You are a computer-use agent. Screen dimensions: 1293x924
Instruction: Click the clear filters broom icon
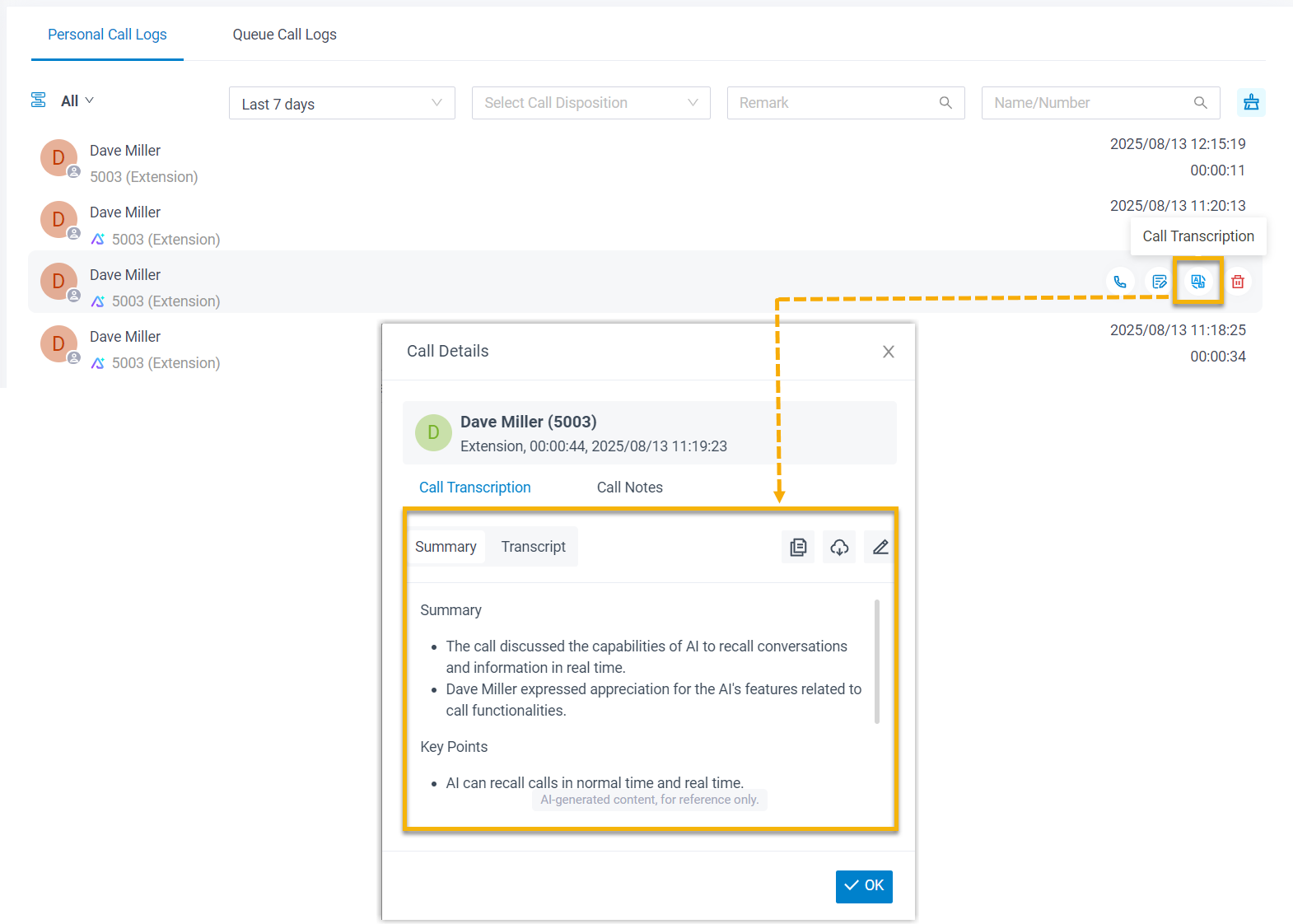(1250, 103)
